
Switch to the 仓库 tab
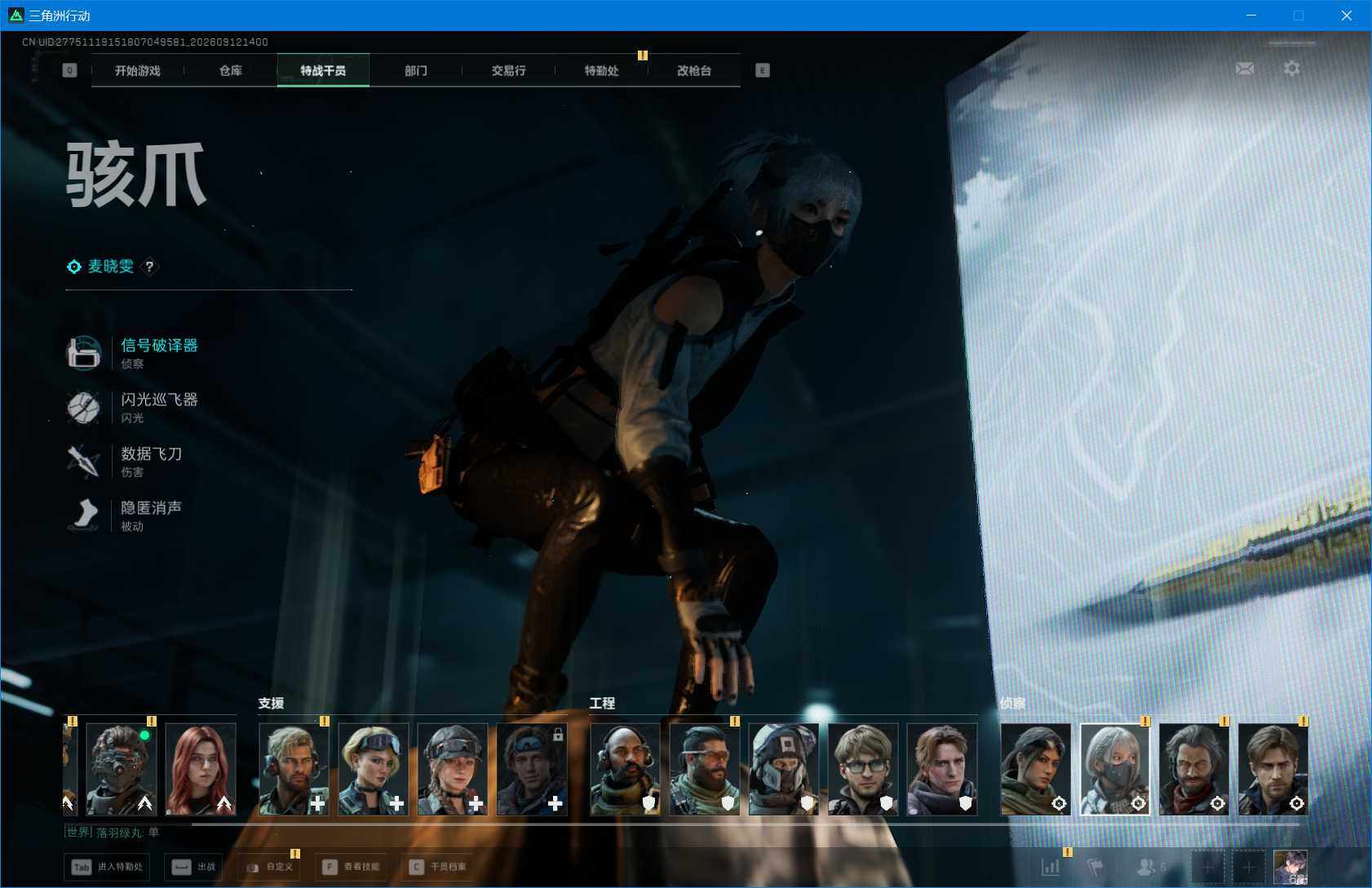[231, 71]
